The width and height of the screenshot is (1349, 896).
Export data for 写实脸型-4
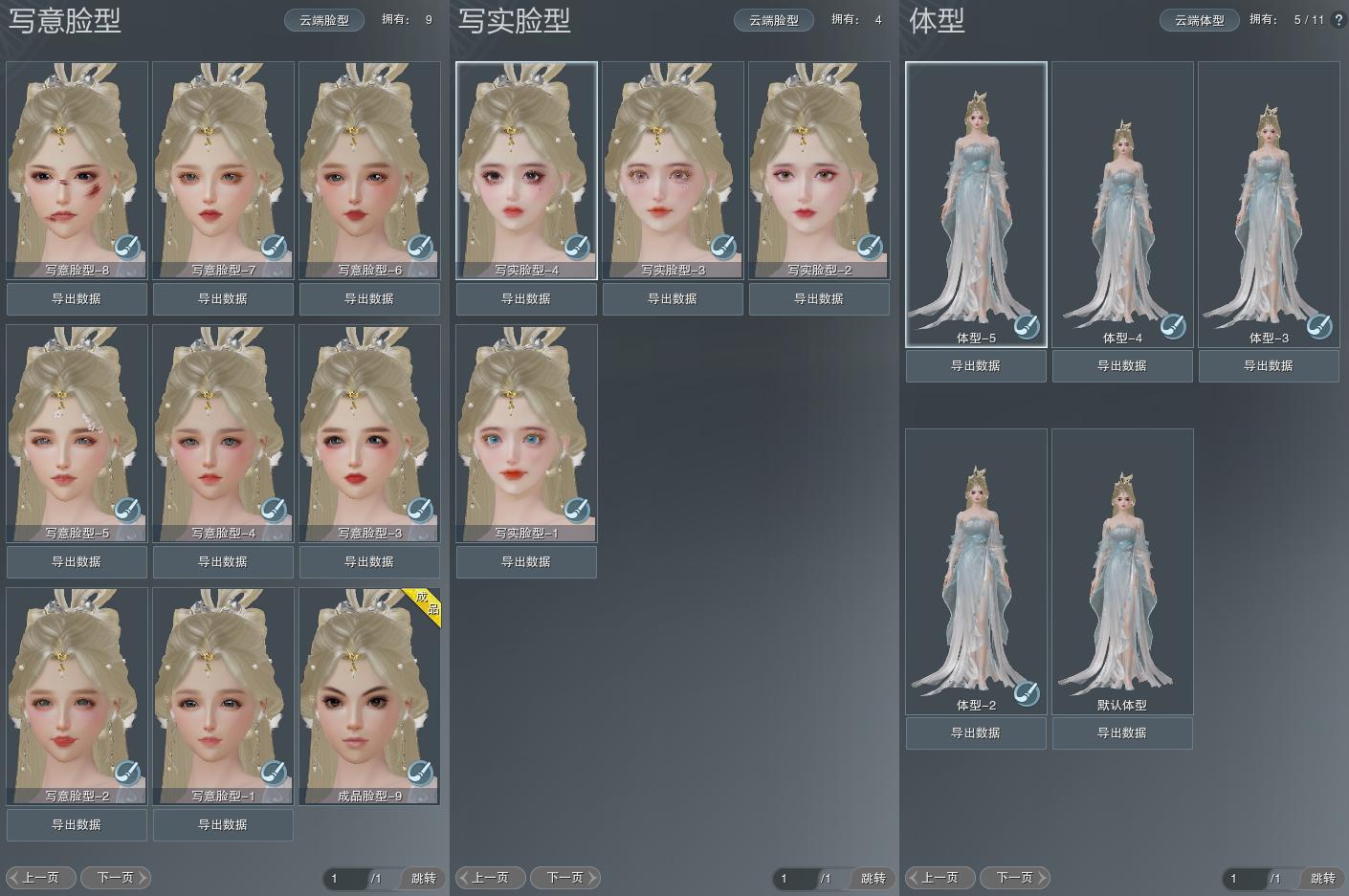coord(526,298)
